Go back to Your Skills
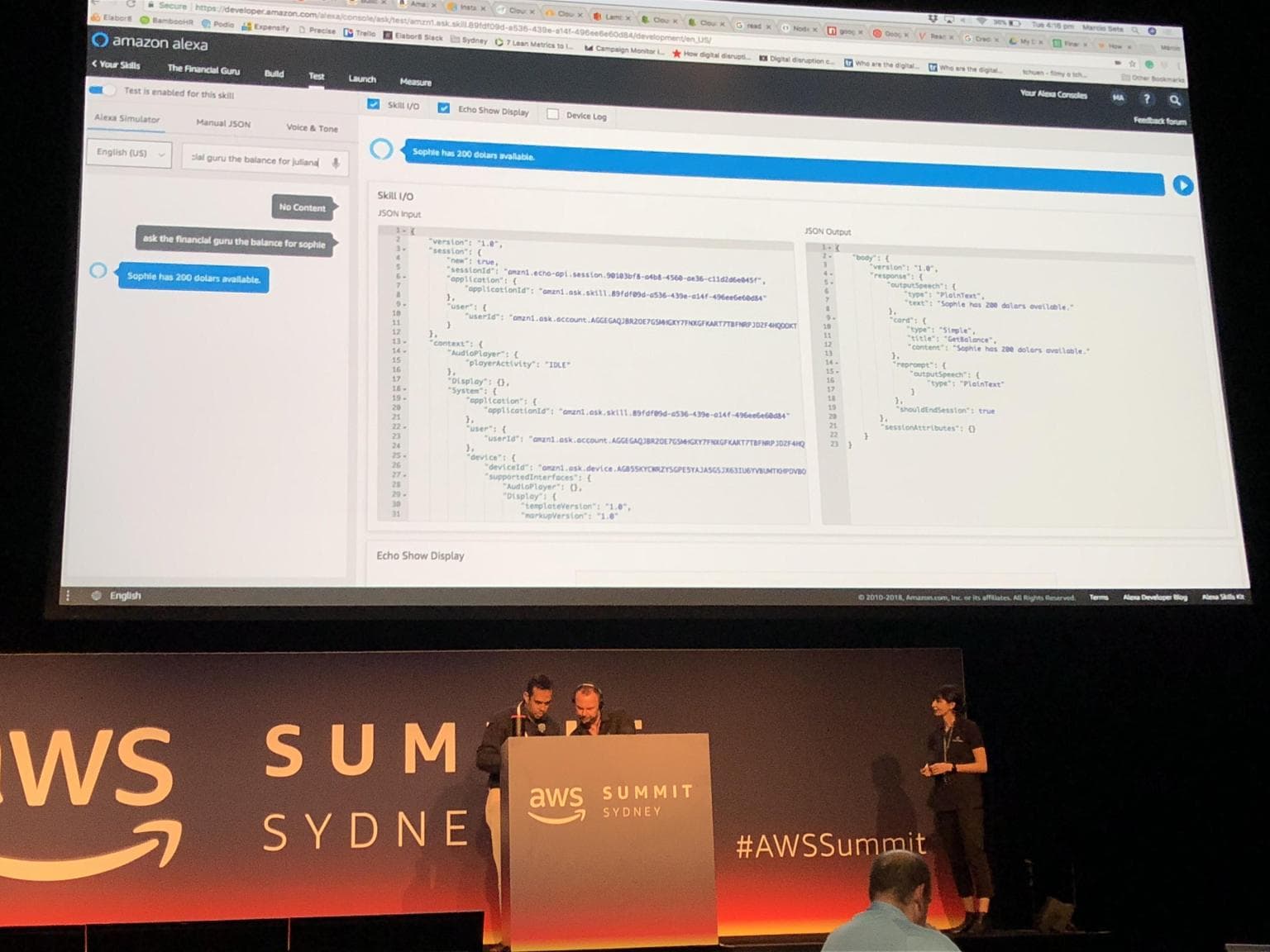 point(116,64)
